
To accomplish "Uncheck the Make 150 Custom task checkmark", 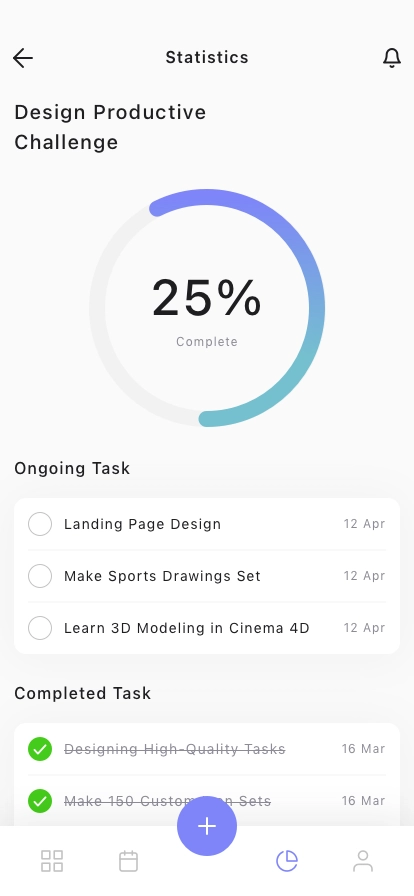I will [x=40, y=801].
